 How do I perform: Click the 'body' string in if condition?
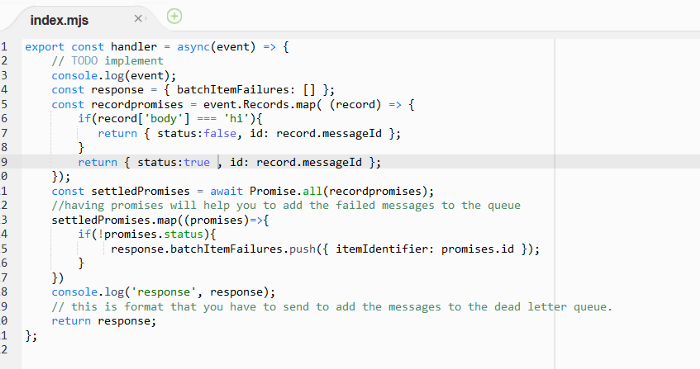coord(164,119)
